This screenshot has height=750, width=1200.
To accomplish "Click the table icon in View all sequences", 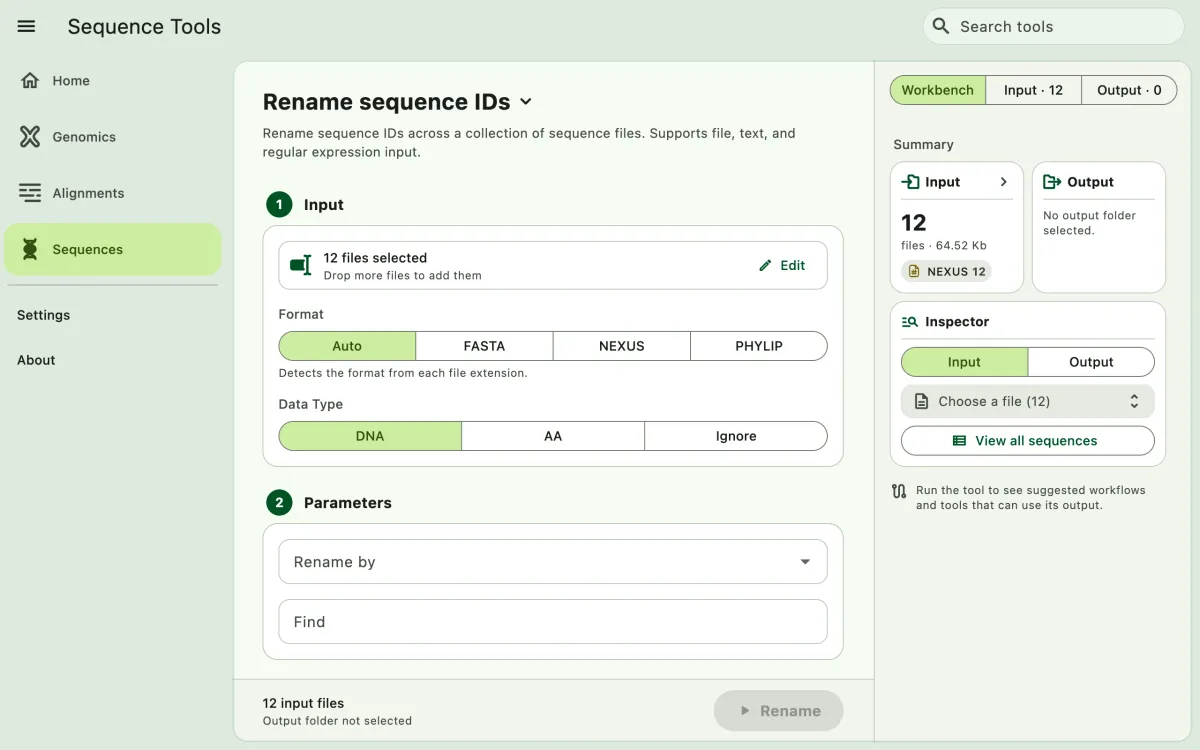I will 959,441.
